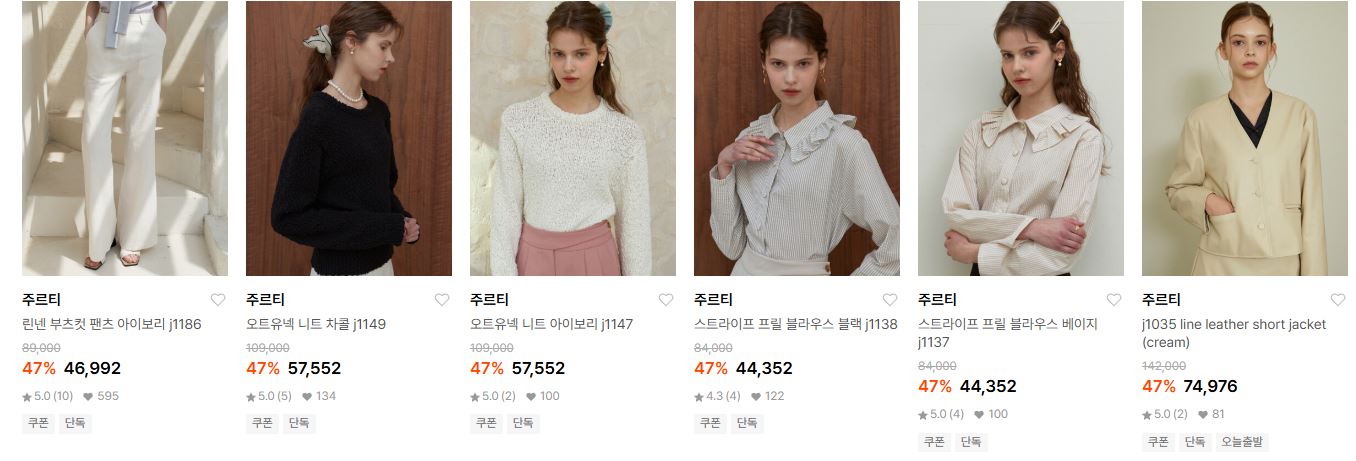The height and width of the screenshot is (461, 1356).
Task: Click brand name 주르티 above linen pants
Action: tap(42, 300)
